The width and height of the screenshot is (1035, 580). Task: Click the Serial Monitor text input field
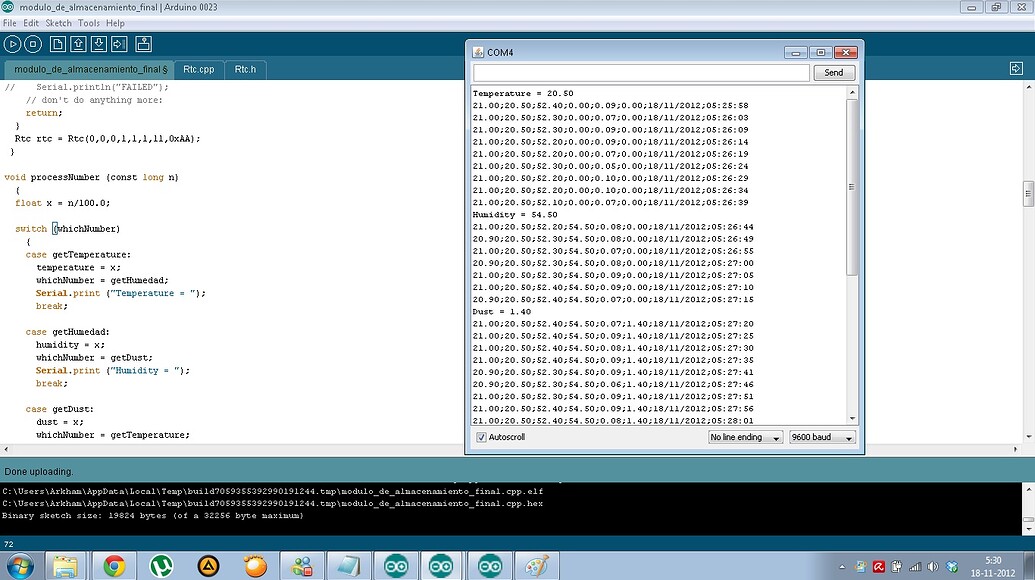coord(640,72)
